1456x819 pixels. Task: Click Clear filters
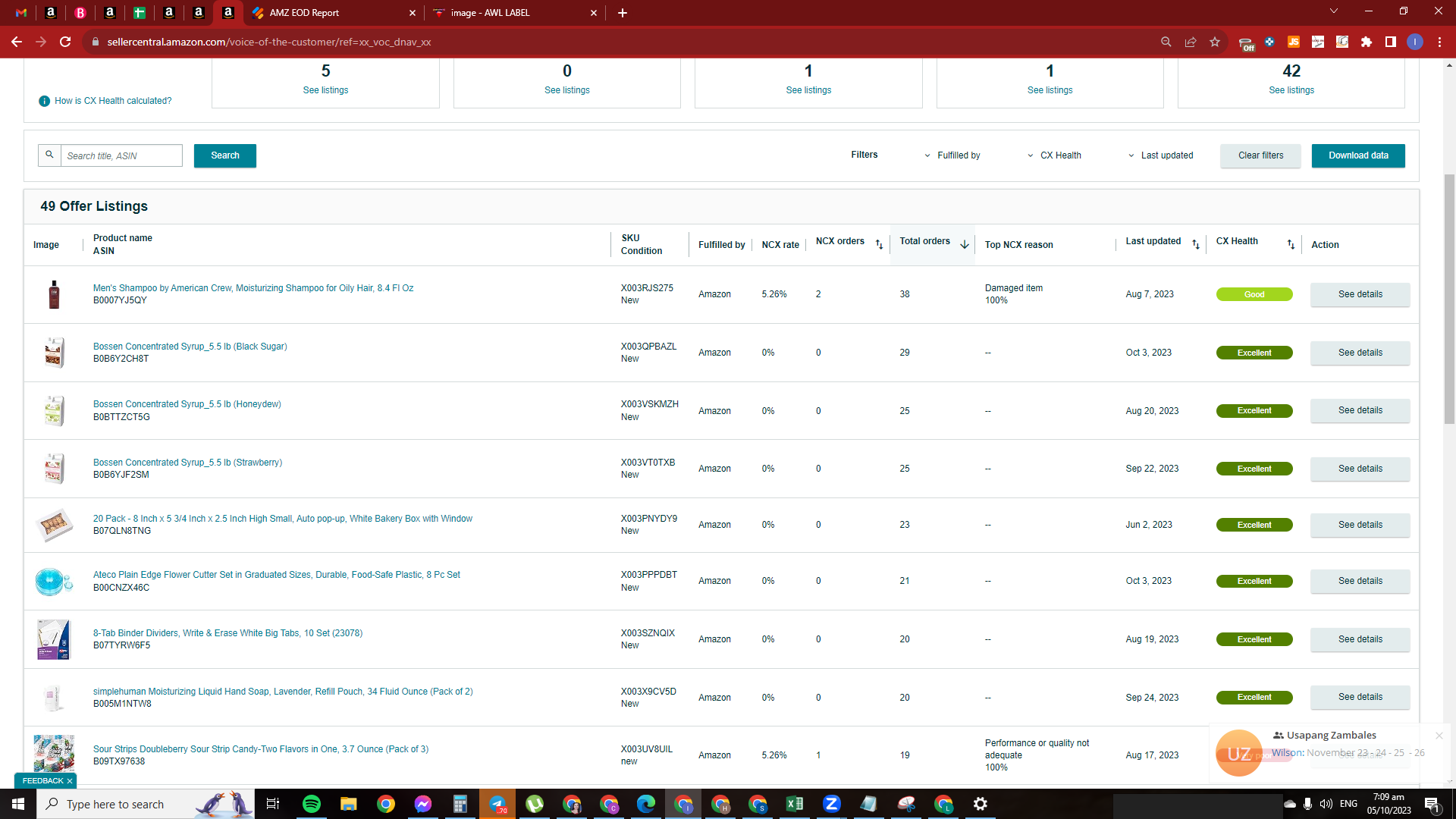tap(1260, 155)
